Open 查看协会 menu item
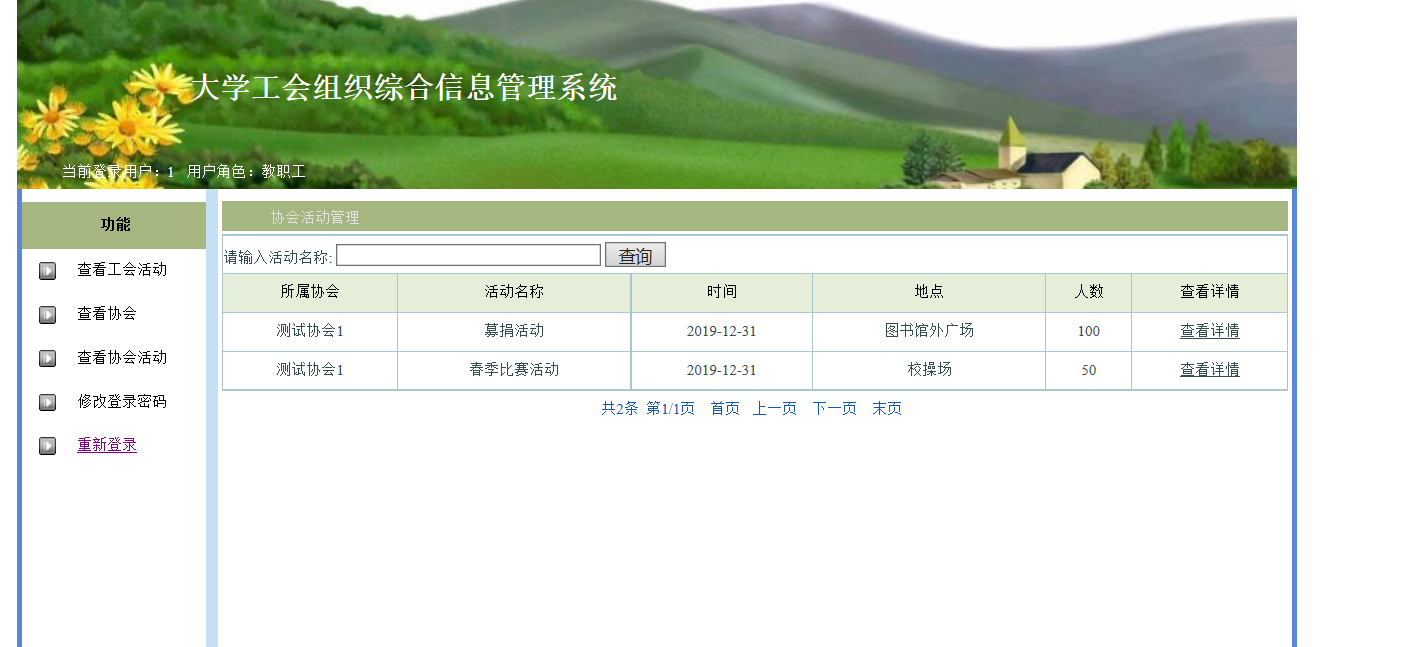This screenshot has height=647, width=1420. [x=107, y=314]
